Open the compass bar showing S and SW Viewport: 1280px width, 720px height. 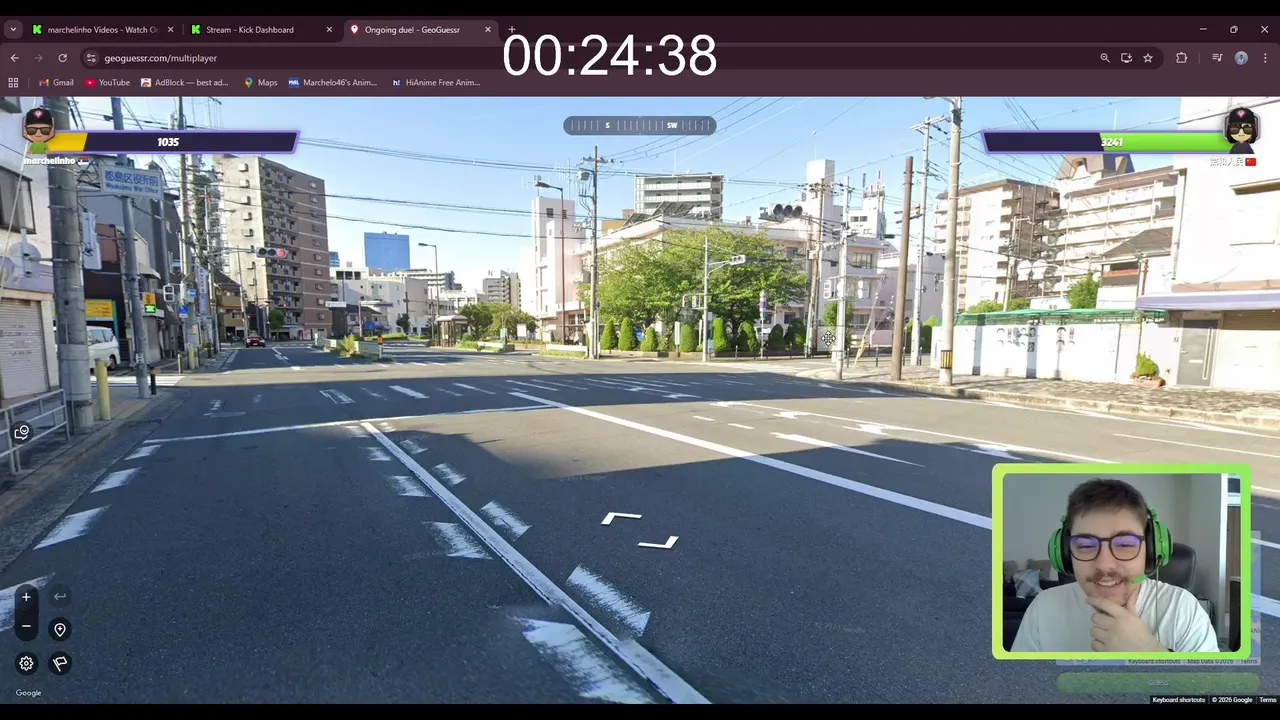(640, 125)
